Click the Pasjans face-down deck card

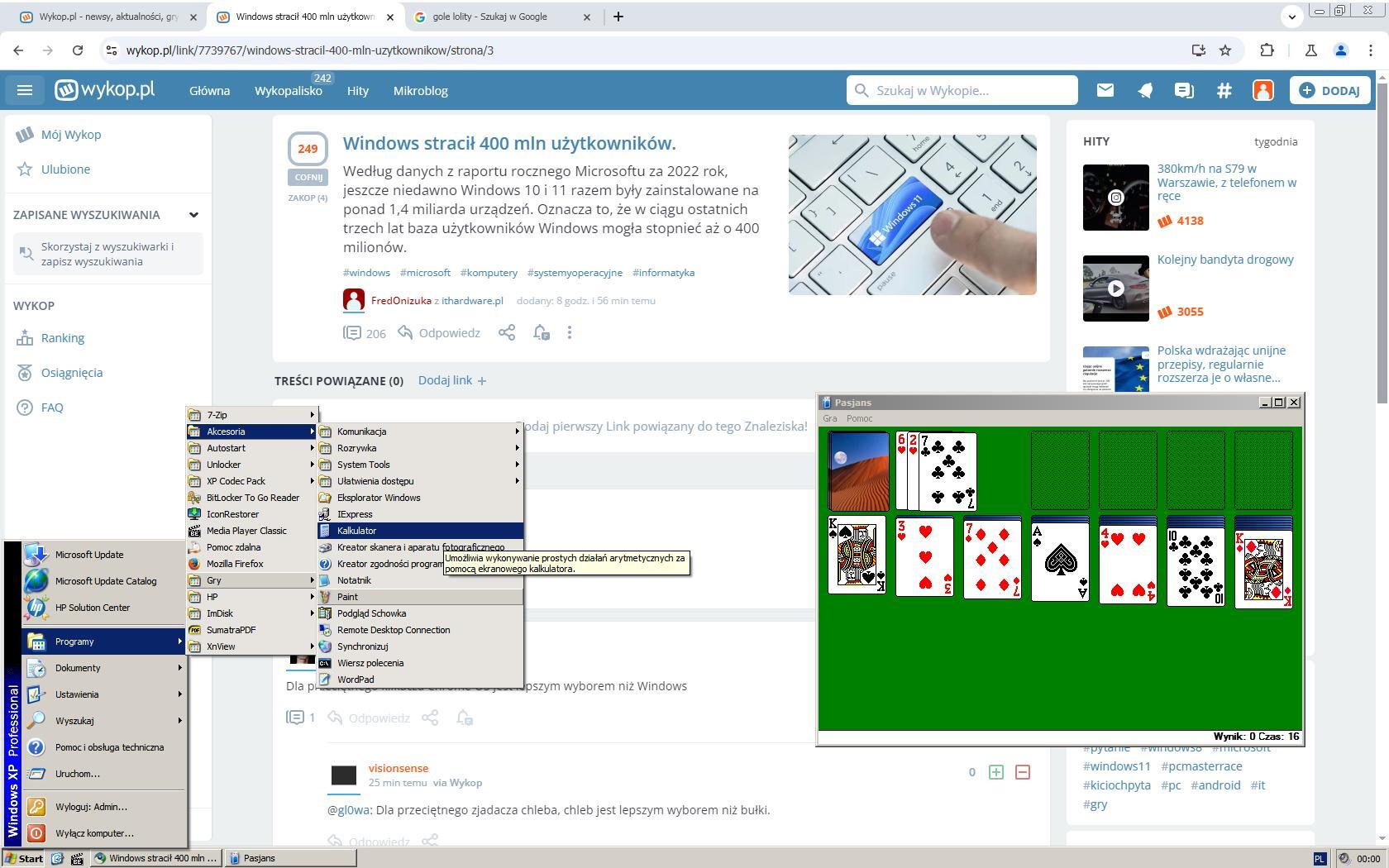click(x=858, y=471)
